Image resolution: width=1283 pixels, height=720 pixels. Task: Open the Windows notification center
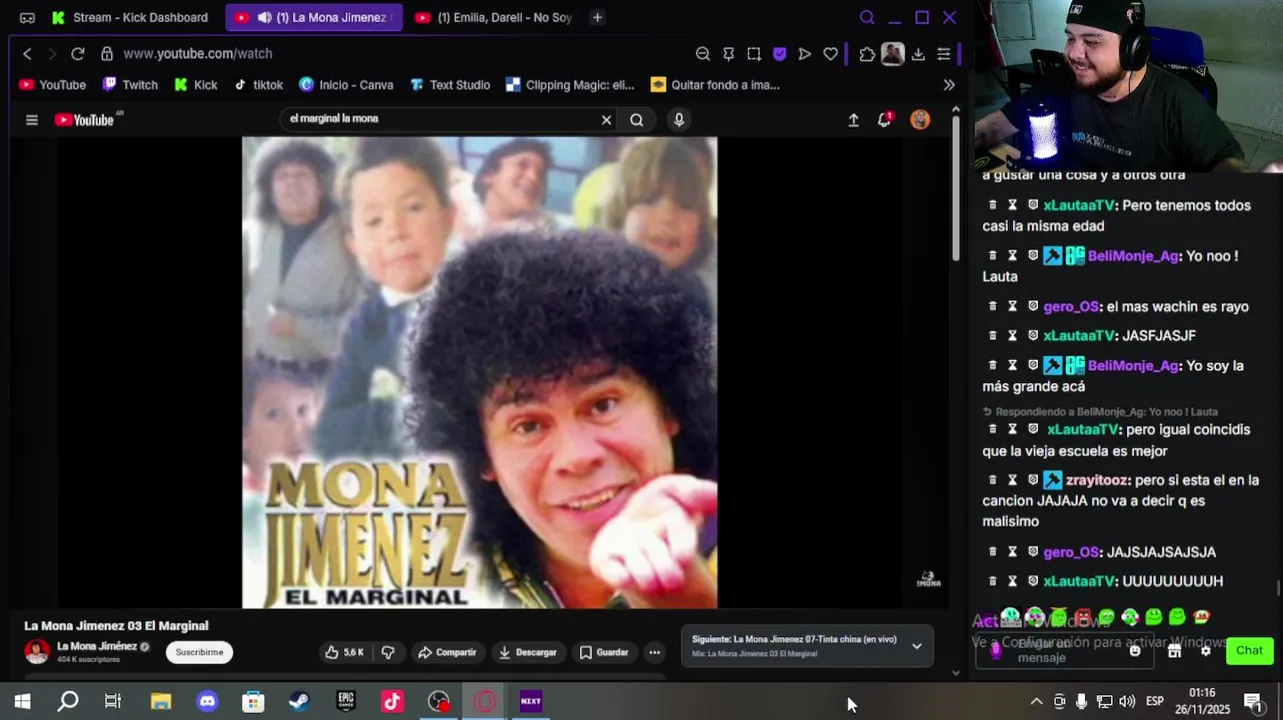[1252, 702]
